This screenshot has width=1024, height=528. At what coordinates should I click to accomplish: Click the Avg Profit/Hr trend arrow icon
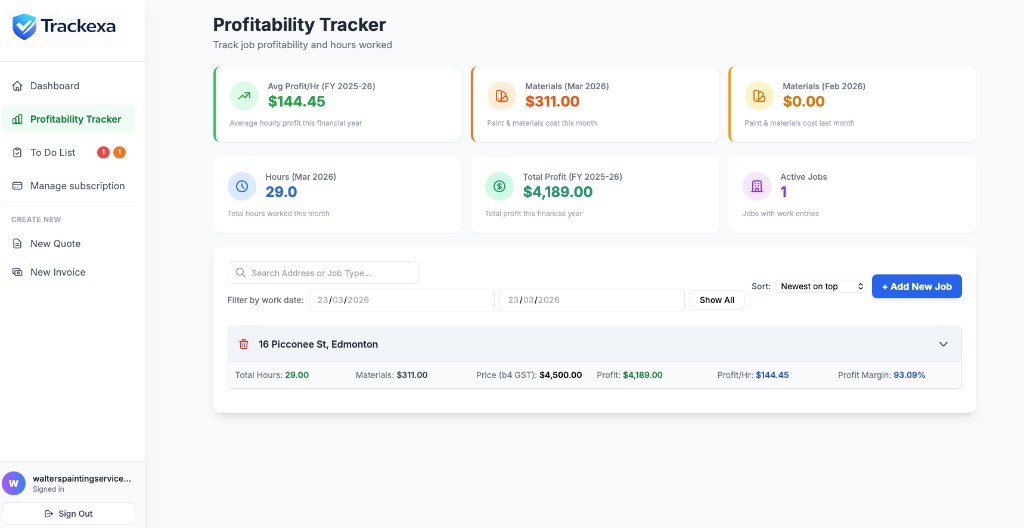[244, 95]
